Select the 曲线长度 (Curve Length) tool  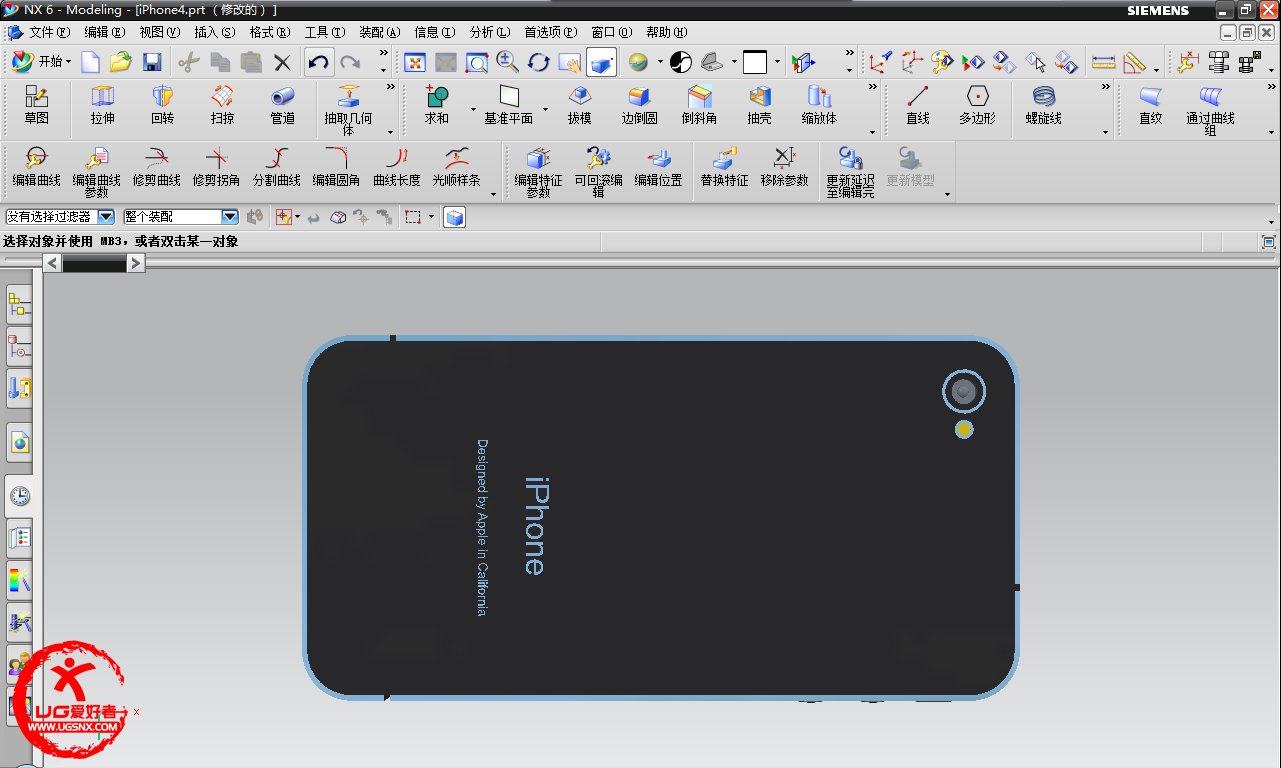point(397,168)
